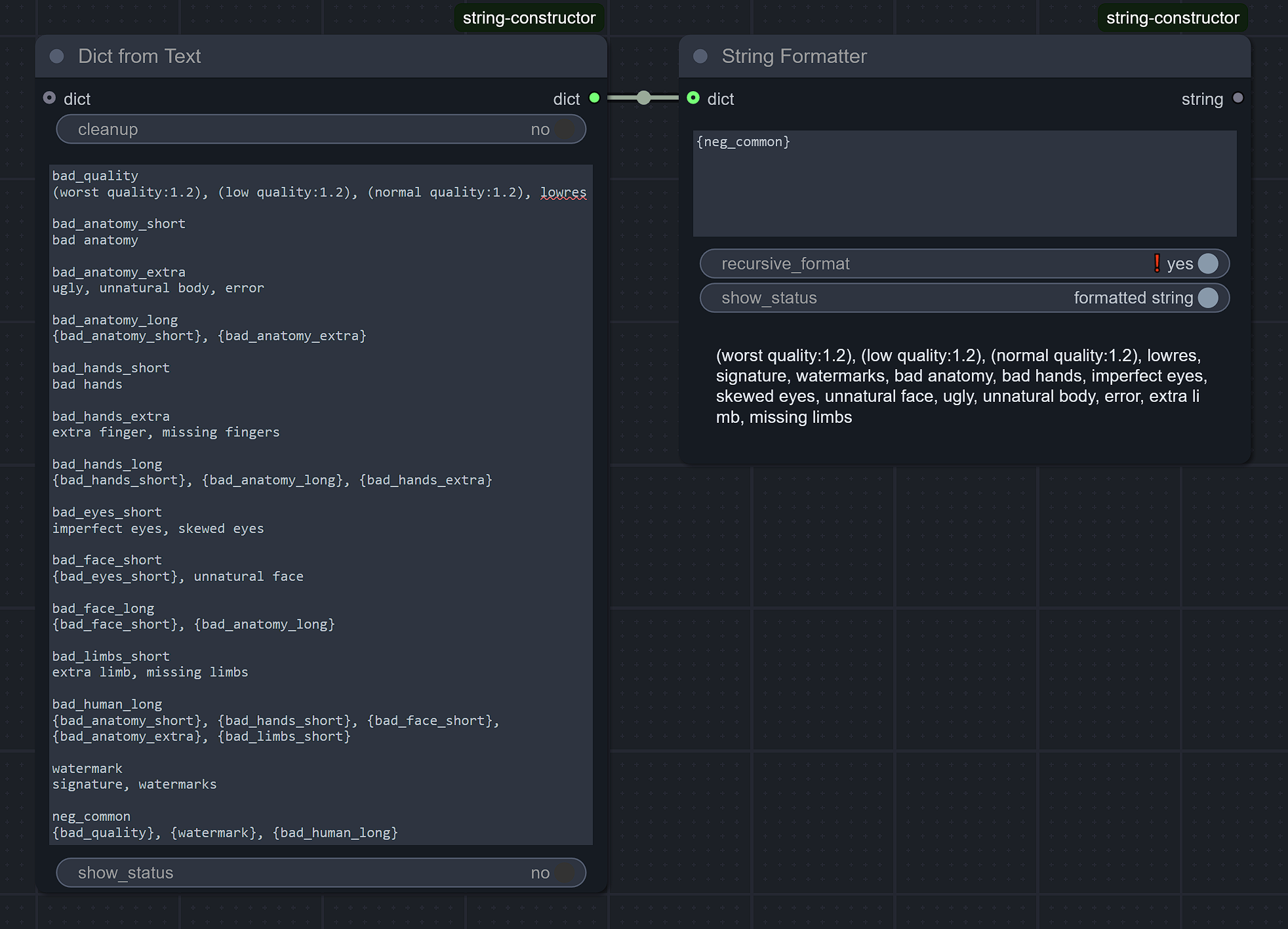Toggle the recursive_format switch
Image resolution: width=1288 pixels, height=929 pixels.
965,264
